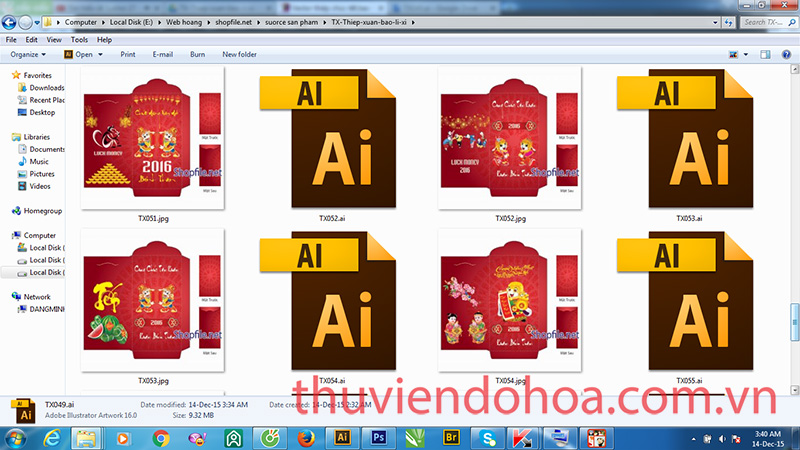The width and height of the screenshot is (800, 450).
Task: Open the File menu
Action: coord(11,40)
